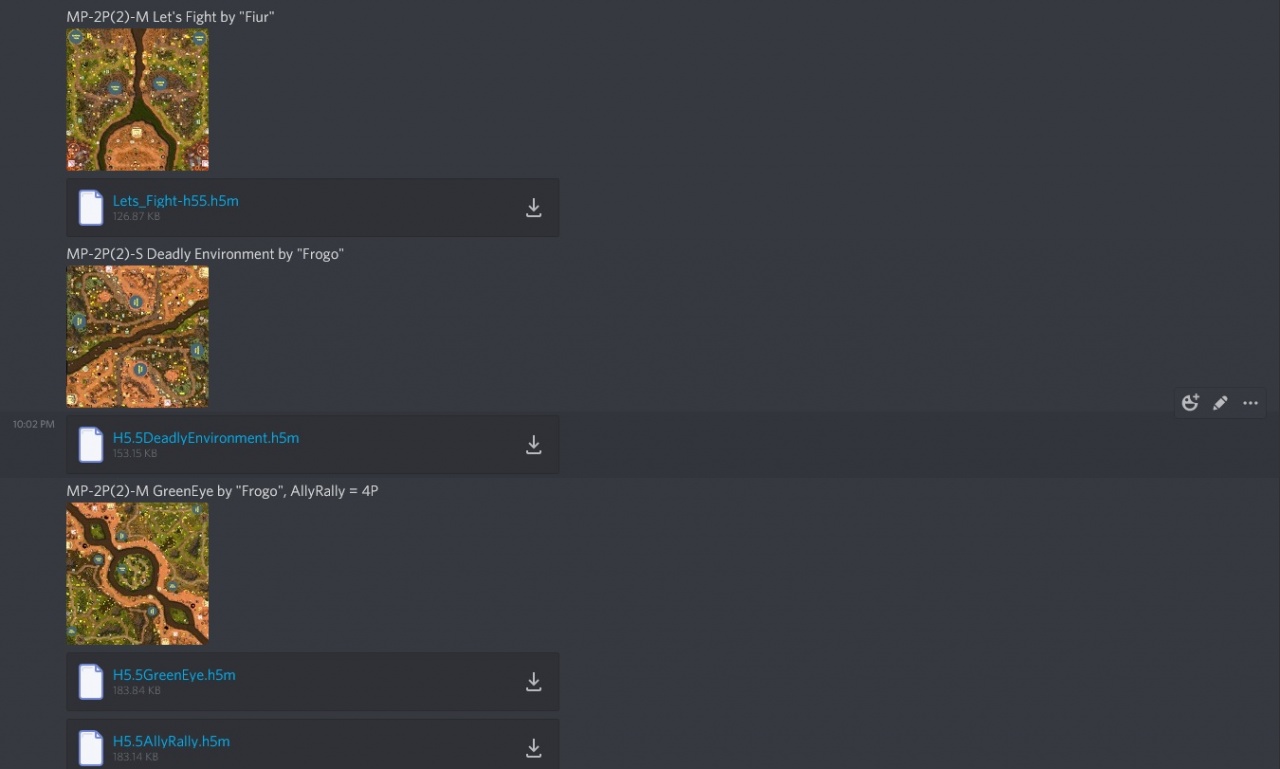Viewport: 1280px width, 769px height.
Task: Download the H5.5AllyRally.h5m attachment
Action: 534,748
